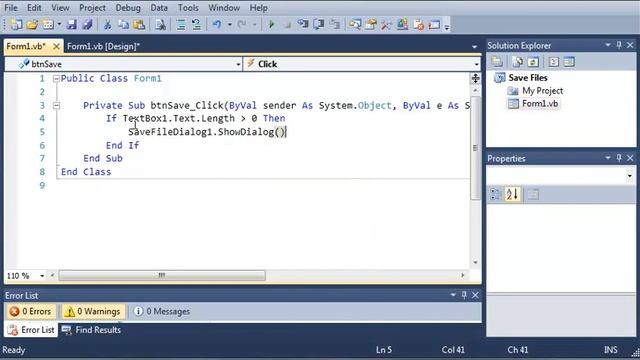
Task: Click the Open File folder icon
Action: point(32,25)
